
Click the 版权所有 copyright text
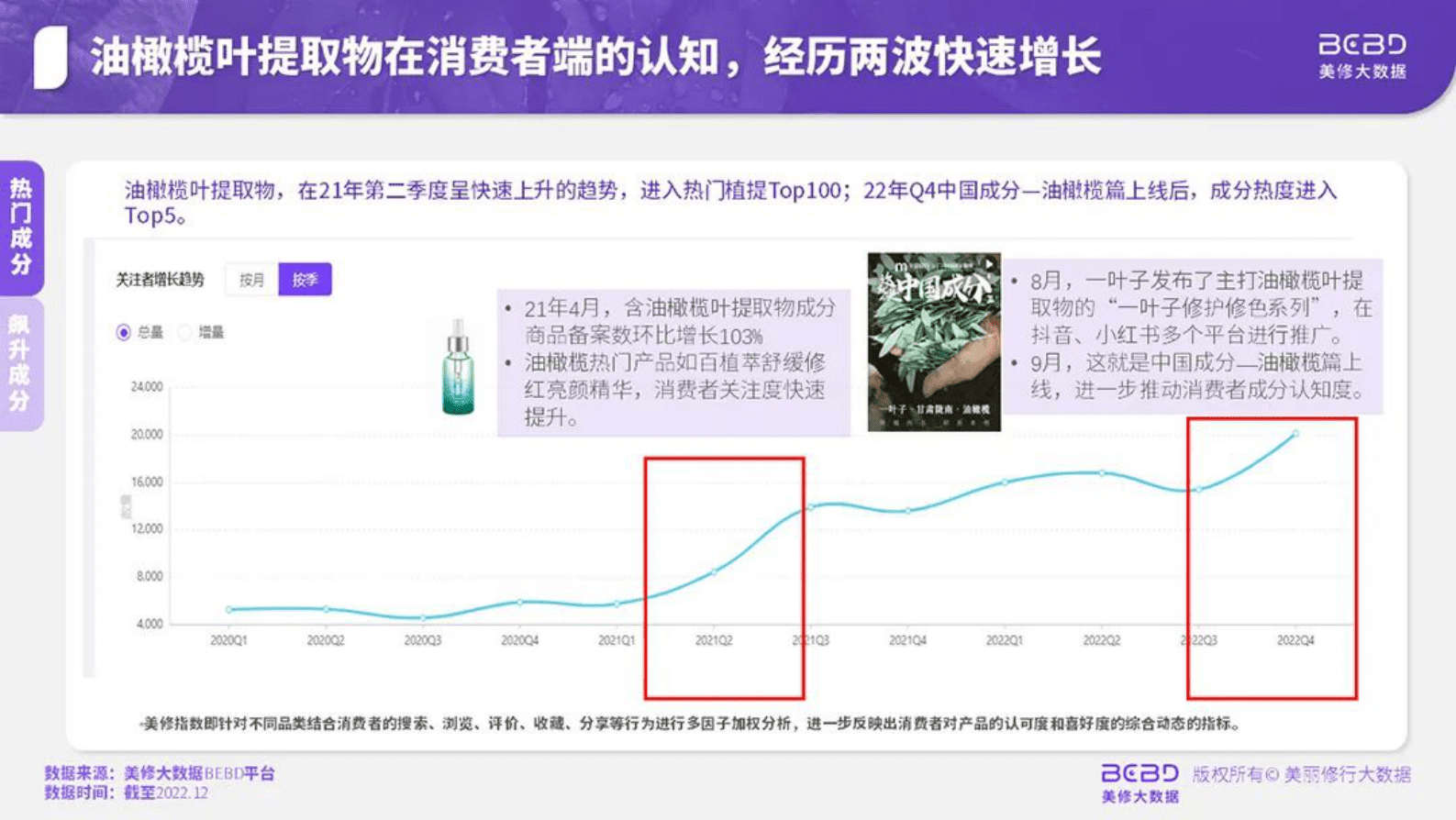pos(1301,775)
